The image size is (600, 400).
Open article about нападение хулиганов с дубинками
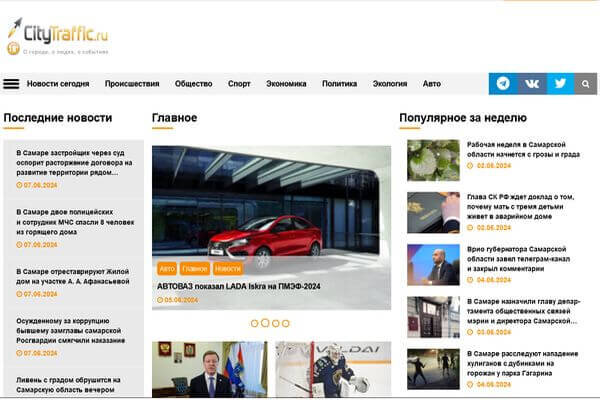522,363
